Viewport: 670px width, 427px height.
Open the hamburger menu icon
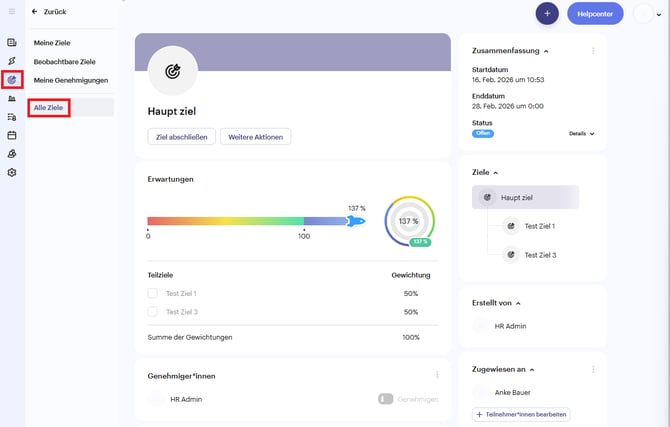[x=12, y=12]
